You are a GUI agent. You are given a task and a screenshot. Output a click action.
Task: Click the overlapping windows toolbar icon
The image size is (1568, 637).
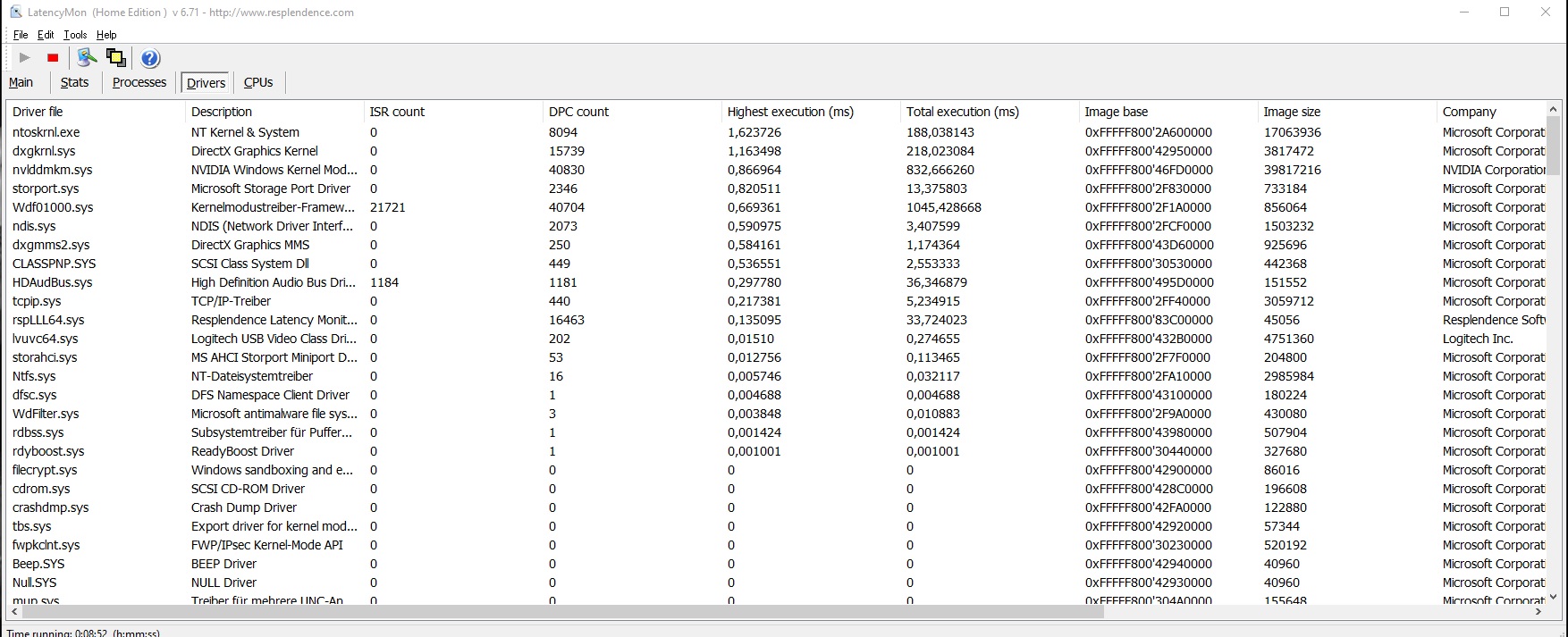[116, 58]
